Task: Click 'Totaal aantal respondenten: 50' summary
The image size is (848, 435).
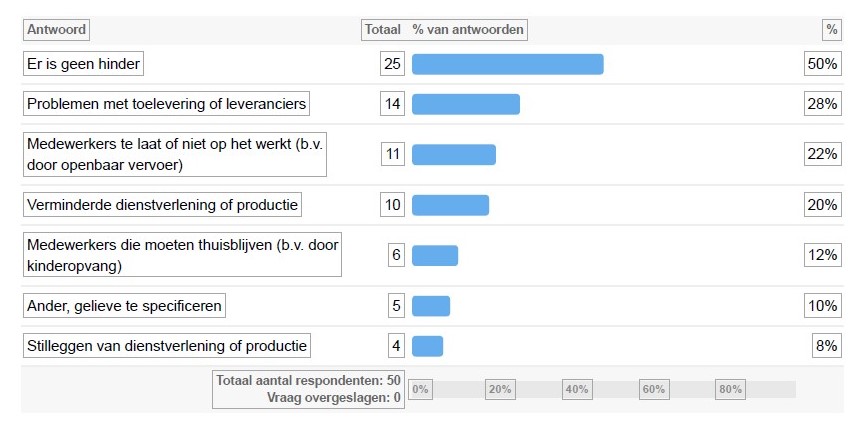Action: coord(308,380)
